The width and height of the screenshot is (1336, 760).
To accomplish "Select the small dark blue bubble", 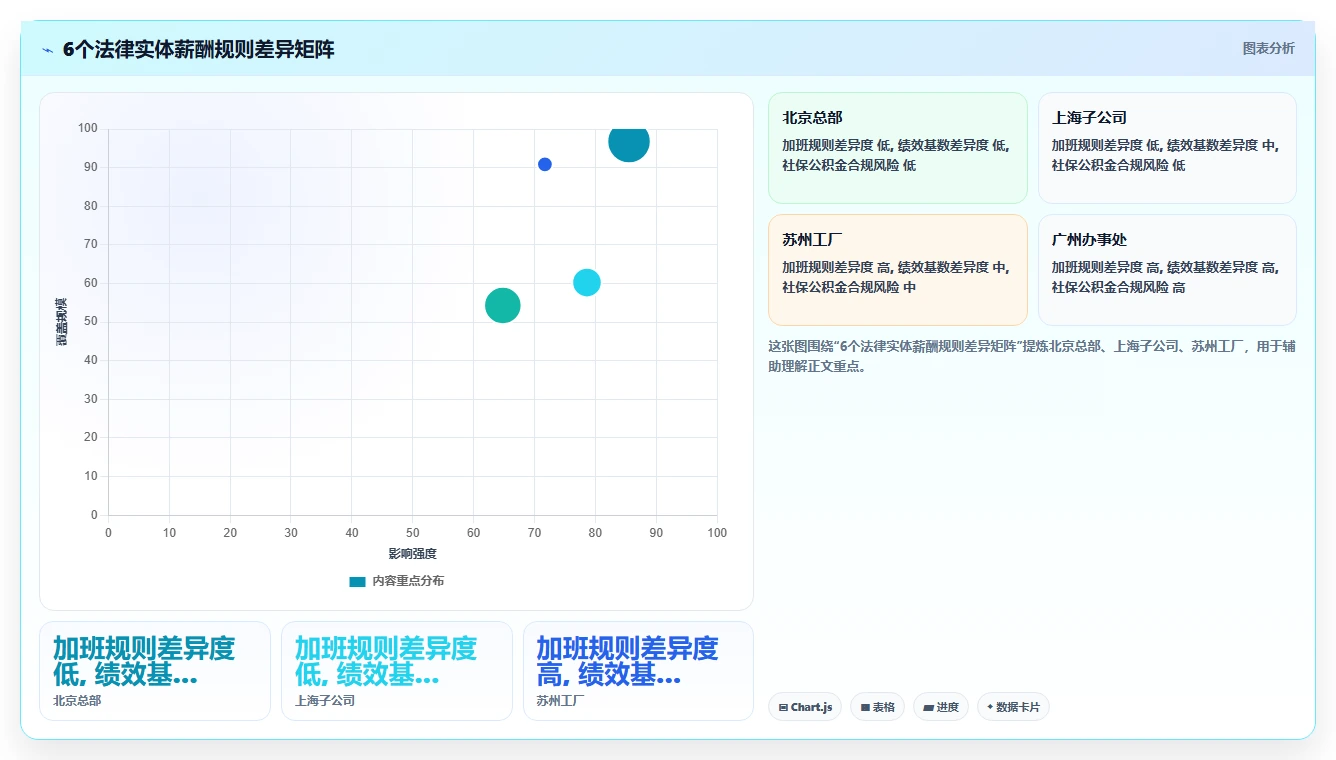I will [545, 164].
